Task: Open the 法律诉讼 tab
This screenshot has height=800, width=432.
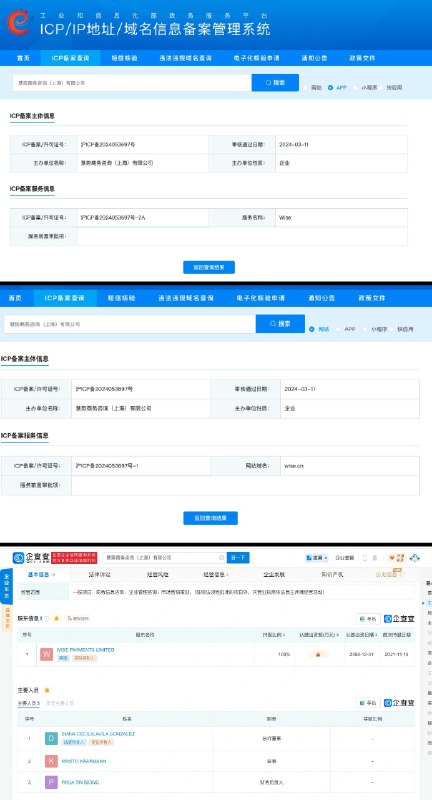Action: 99,574
